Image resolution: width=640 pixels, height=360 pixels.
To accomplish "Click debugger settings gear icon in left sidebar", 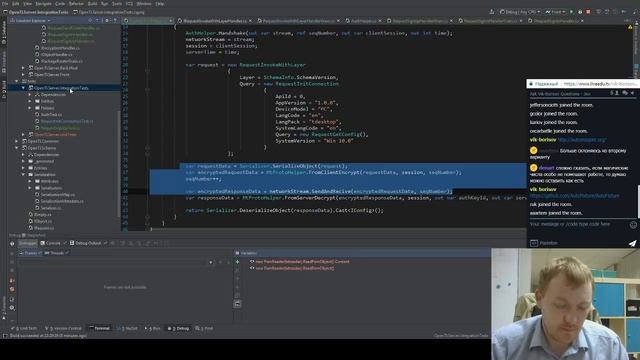I will point(12,308).
